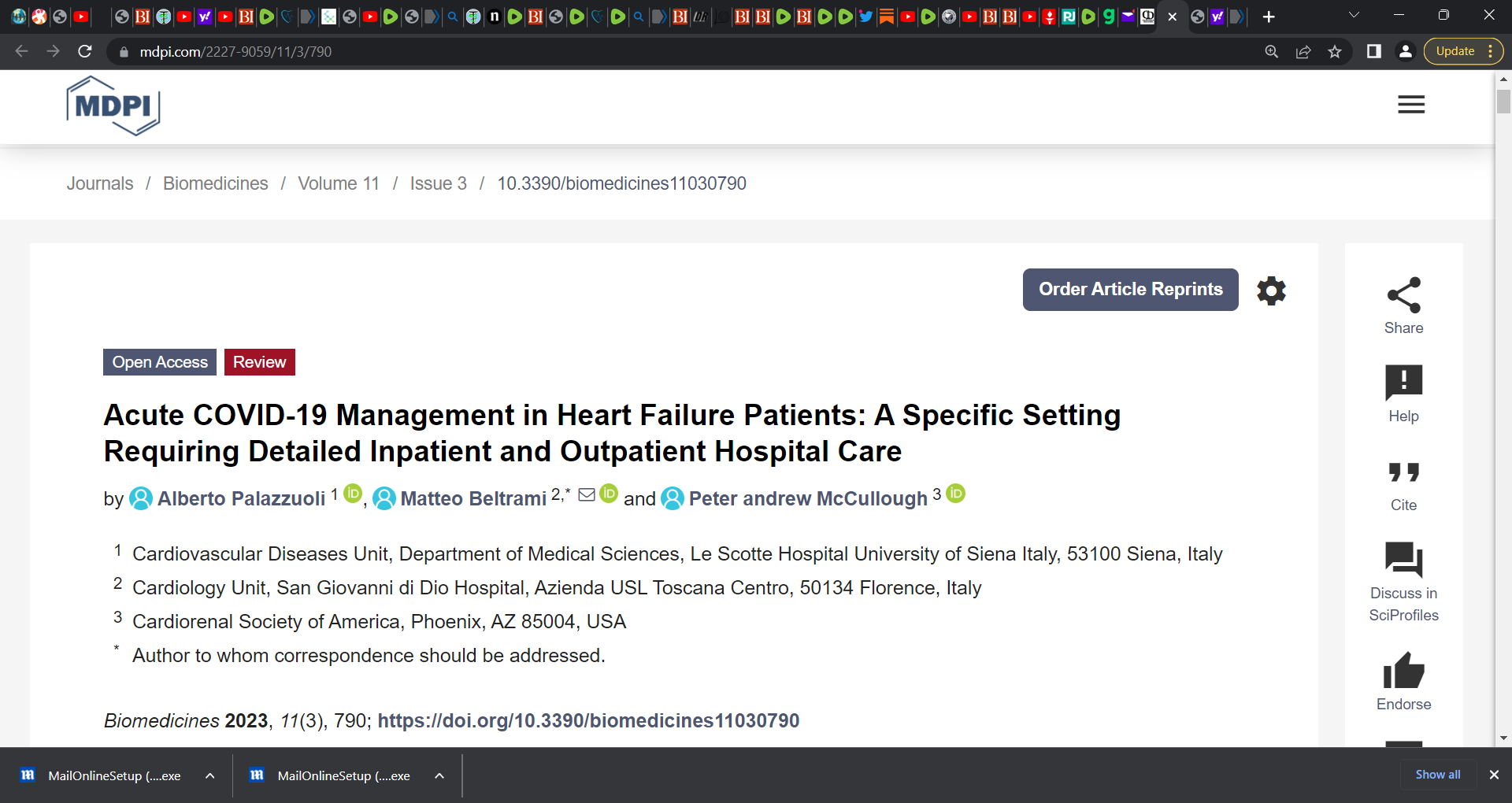Open the article DOI link
The width and height of the screenshot is (1512, 803).
(x=588, y=720)
